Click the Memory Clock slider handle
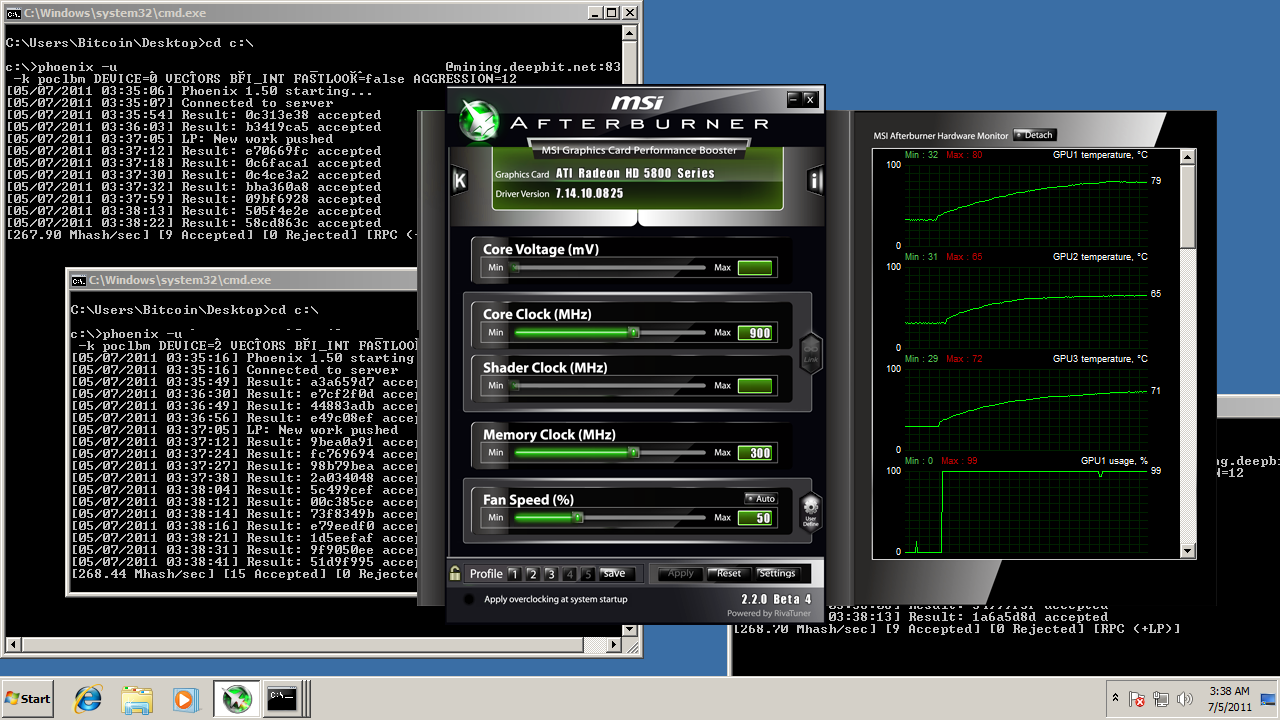Viewport: 1280px width, 720px height. pyautogui.click(x=634, y=452)
